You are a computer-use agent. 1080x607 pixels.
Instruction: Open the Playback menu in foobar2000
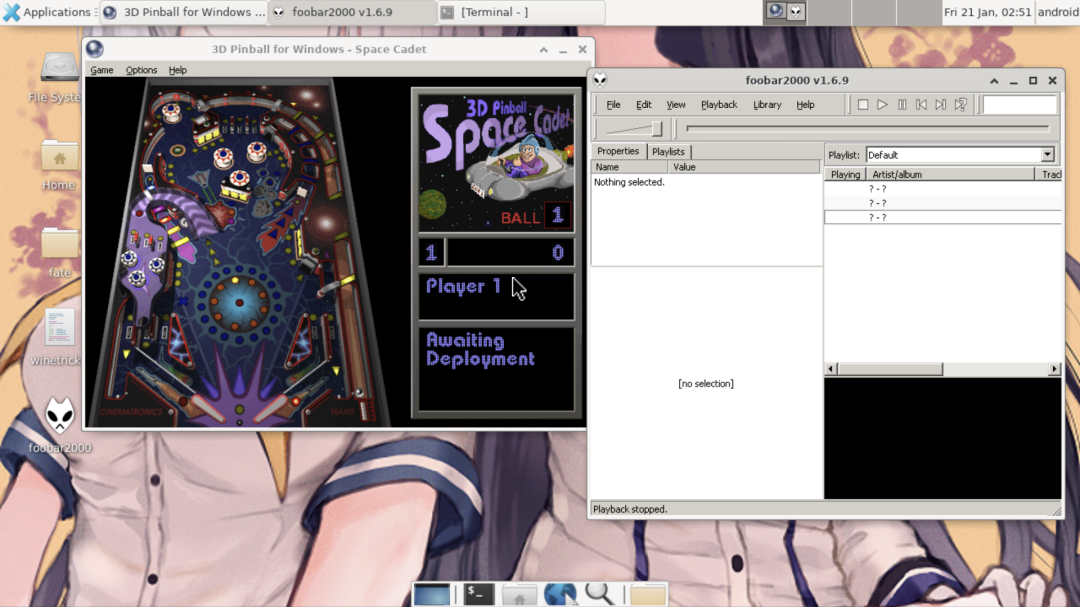coord(718,105)
